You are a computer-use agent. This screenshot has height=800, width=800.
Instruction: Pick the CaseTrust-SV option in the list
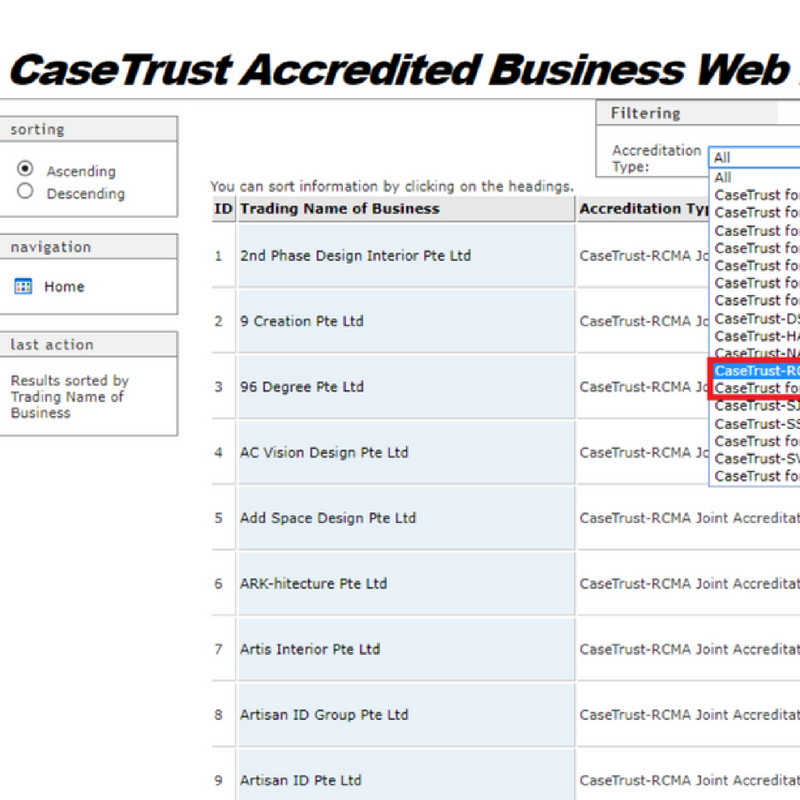coord(755,459)
